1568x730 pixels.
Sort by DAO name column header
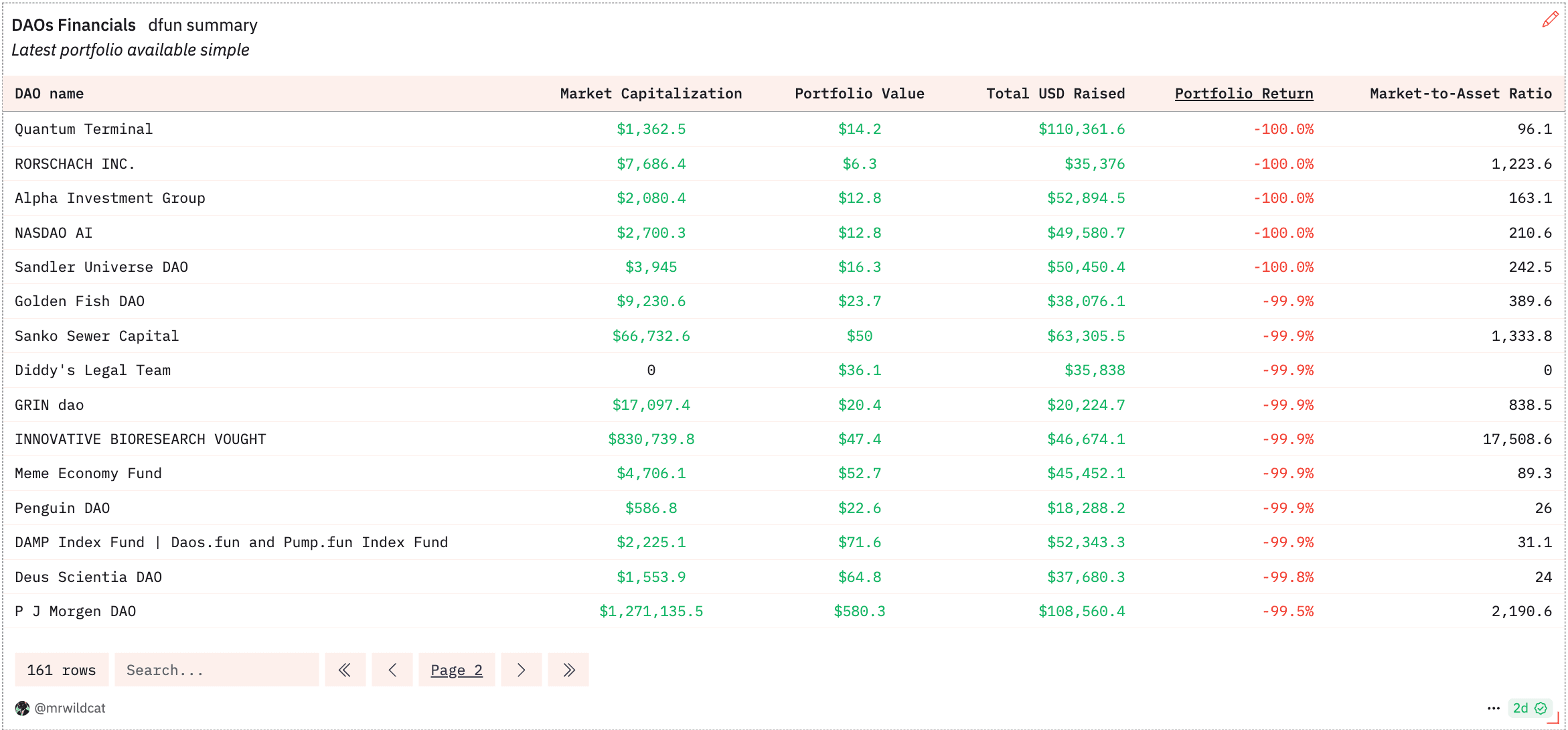(x=49, y=94)
